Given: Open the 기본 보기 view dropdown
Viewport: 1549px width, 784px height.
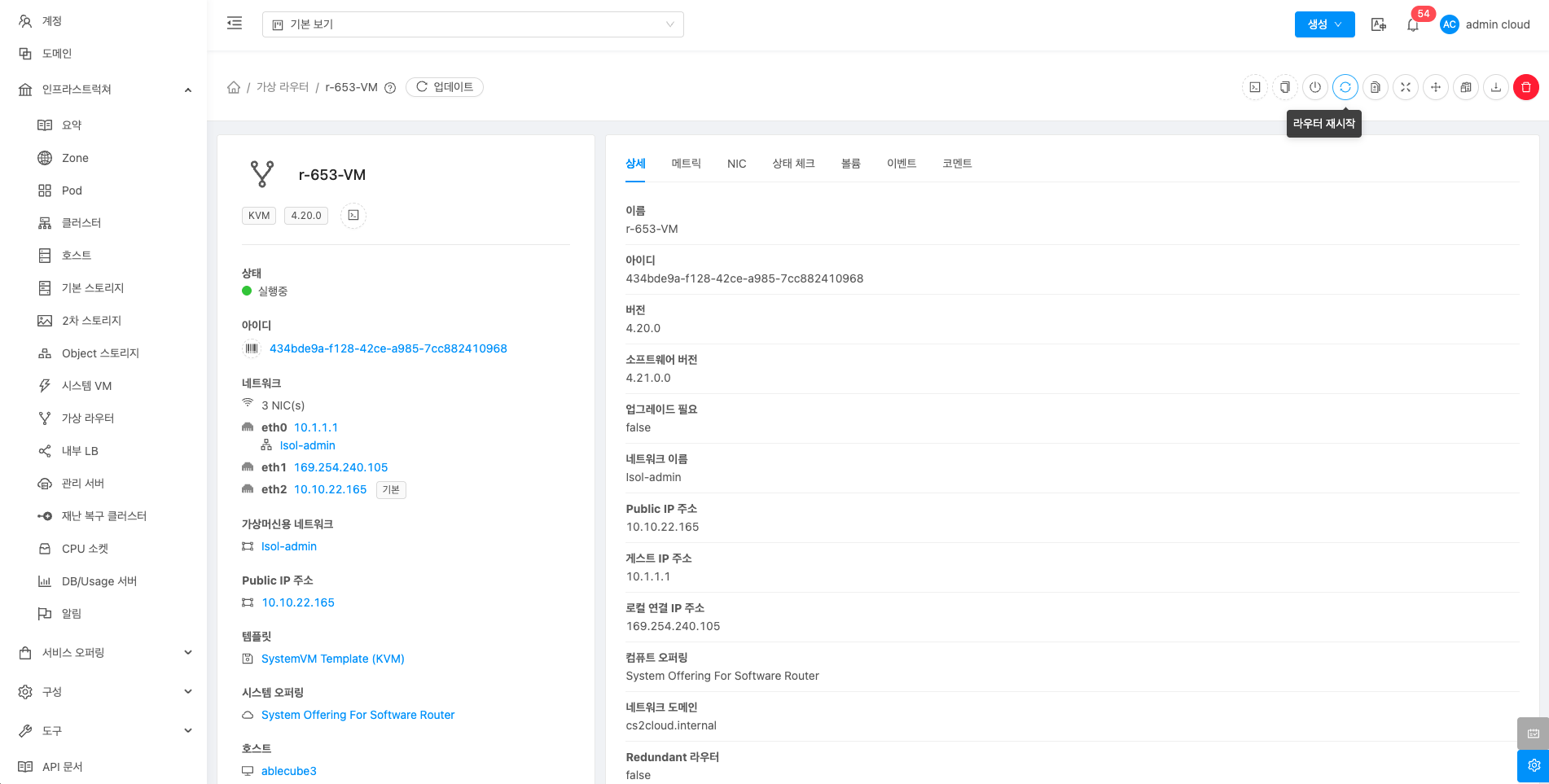Looking at the screenshot, I should click(x=472, y=24).
